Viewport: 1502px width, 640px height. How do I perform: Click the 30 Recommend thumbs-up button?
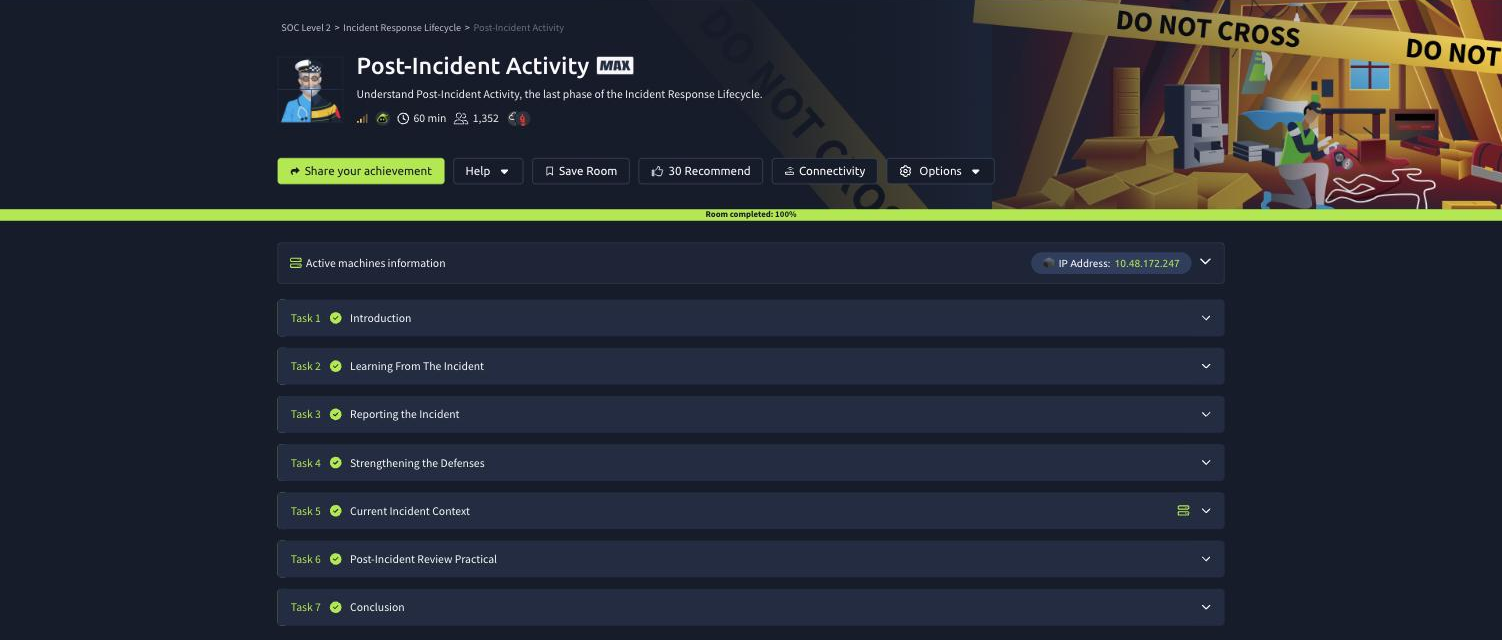click(x=701, y=171)
